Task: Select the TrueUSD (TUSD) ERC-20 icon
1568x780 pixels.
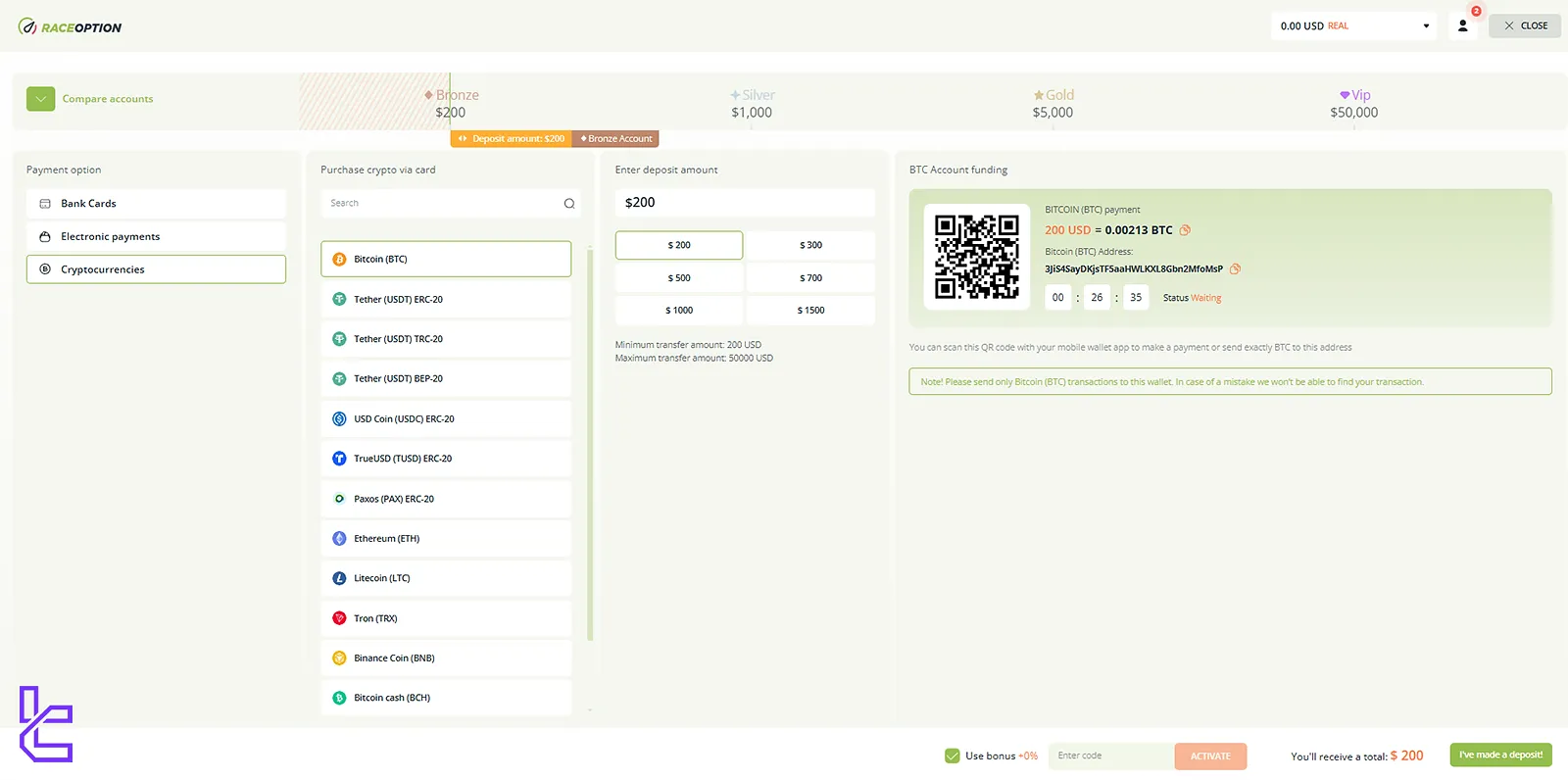Action: tap(339, 459)
